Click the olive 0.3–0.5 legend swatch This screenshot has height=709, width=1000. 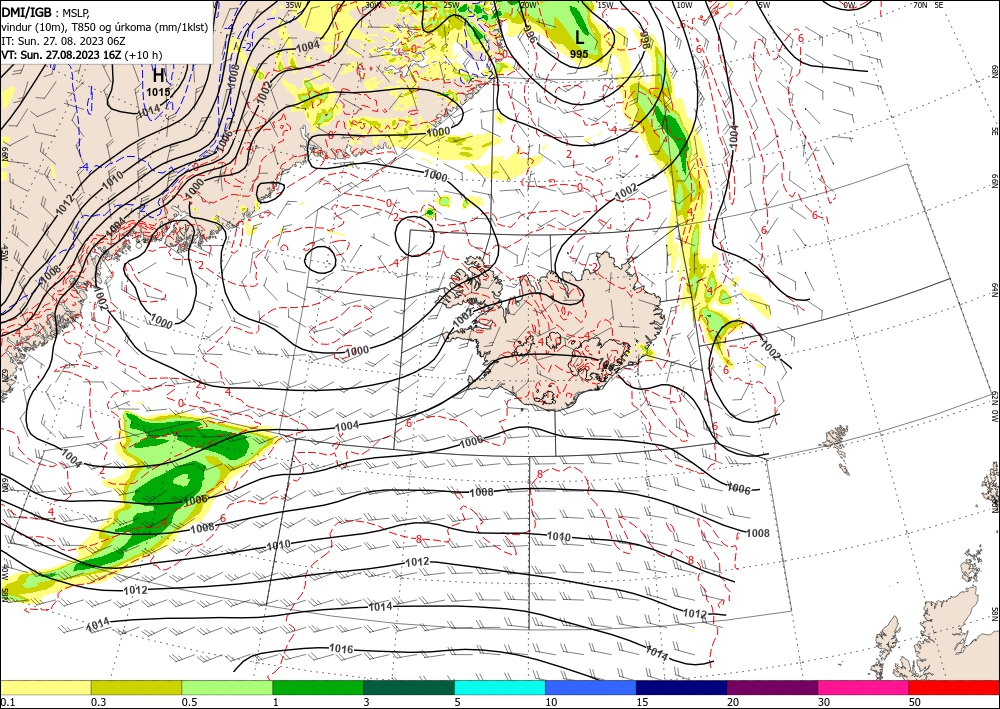[136, 687]
